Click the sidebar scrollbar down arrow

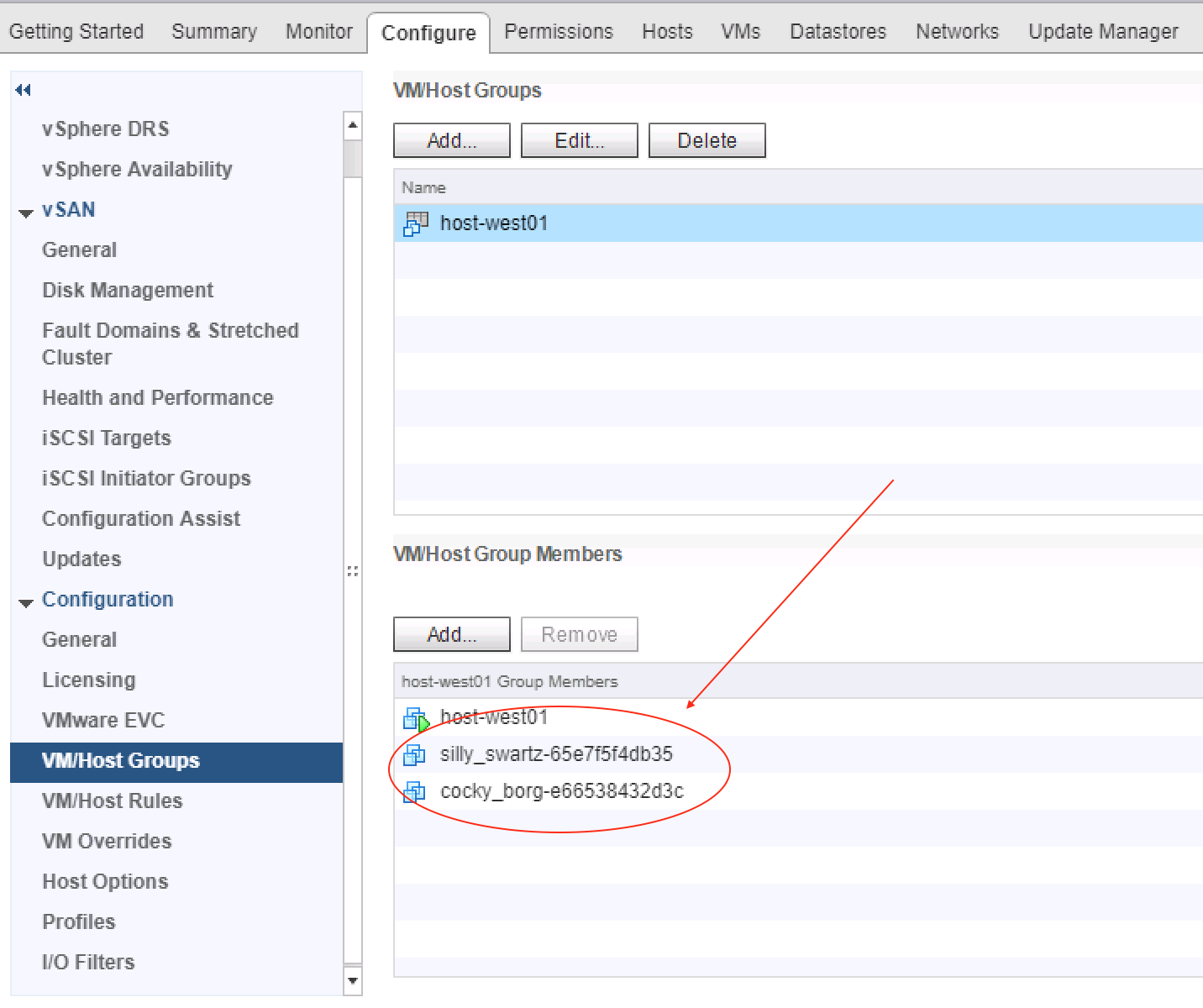pos(353,981)
